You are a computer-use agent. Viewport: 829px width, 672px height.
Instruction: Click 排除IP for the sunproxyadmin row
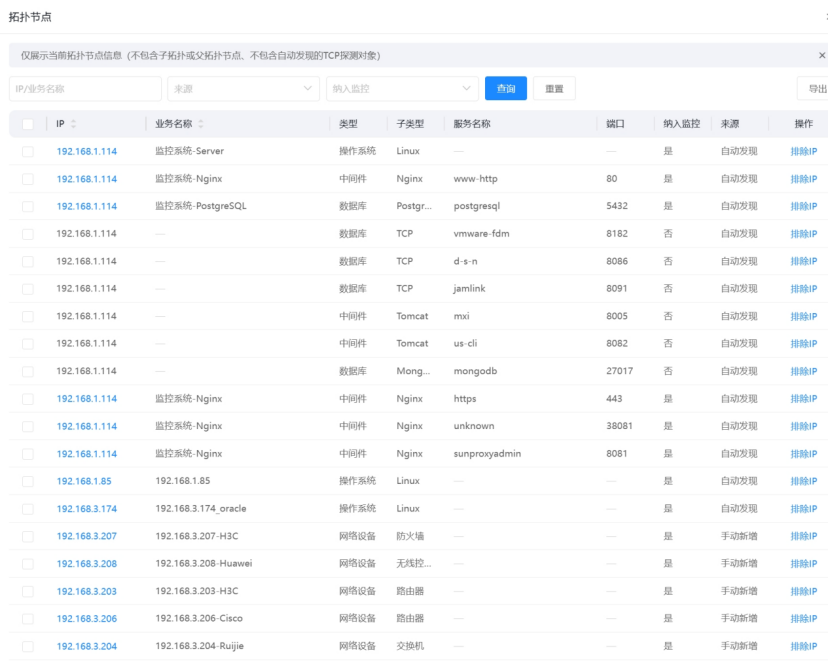tap(804, 454)
